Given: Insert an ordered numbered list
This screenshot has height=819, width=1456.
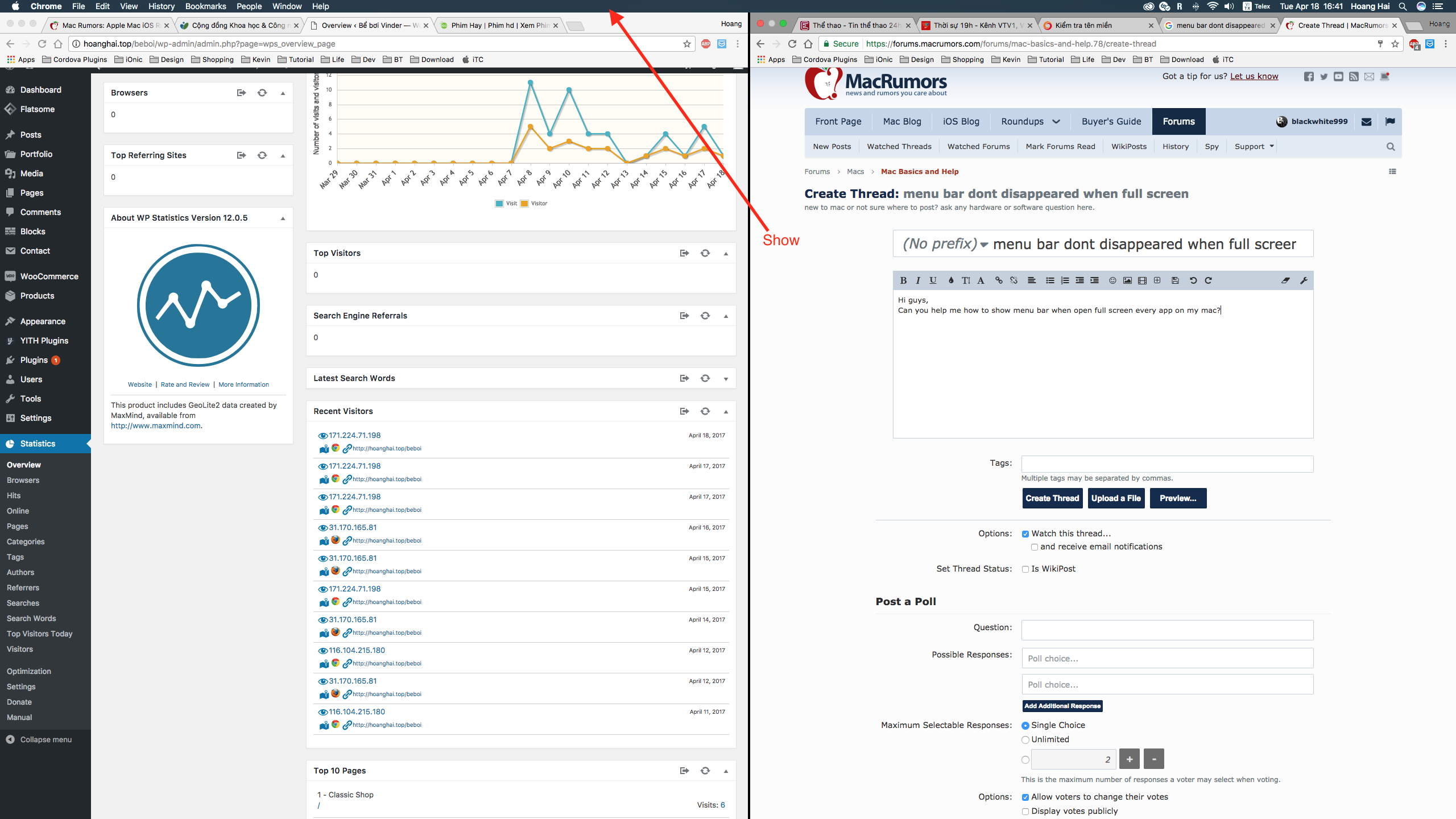Looking at the screenshot, I should (1065, 280).
